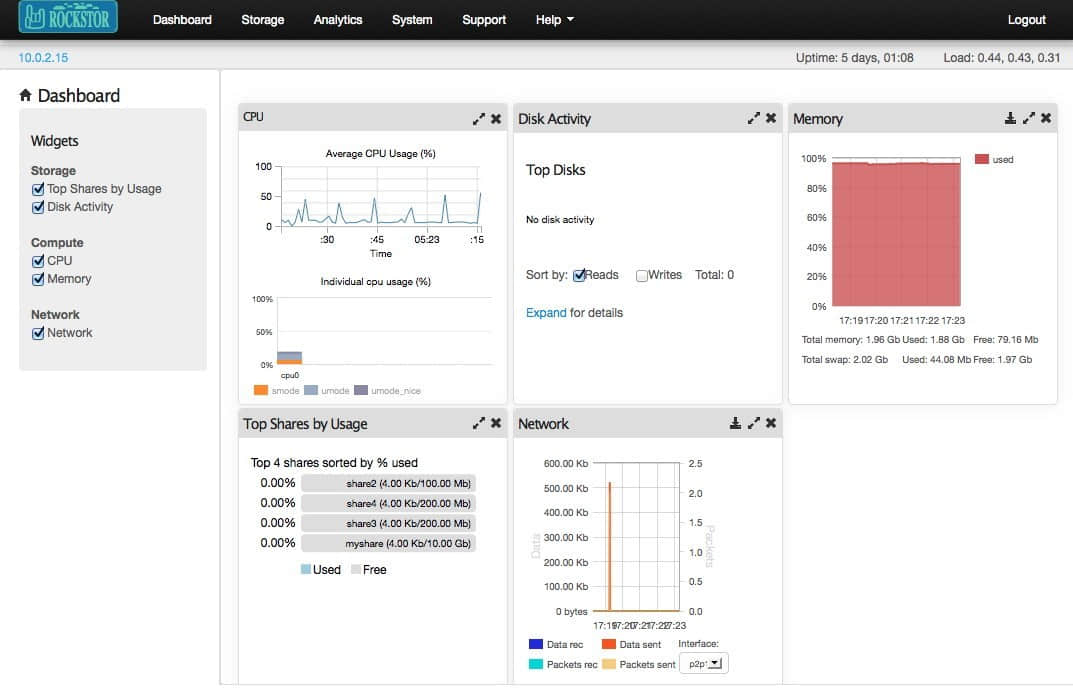The height and width of the screenshot is (695, 1073).
Task: Close the CPU widget
Action: [x=496, y=119]
